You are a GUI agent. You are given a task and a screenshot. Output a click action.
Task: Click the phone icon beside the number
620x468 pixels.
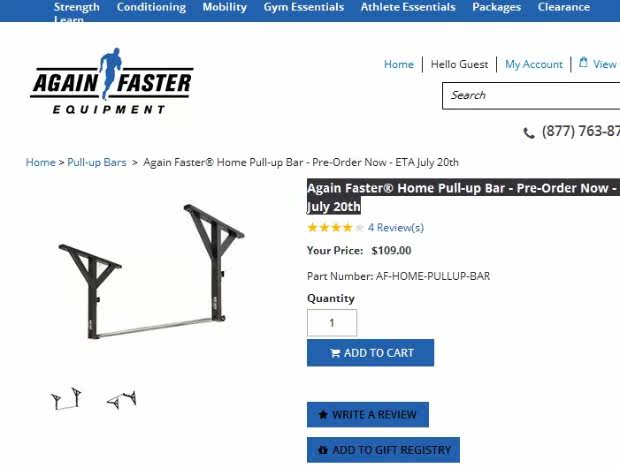coord(529,132)
